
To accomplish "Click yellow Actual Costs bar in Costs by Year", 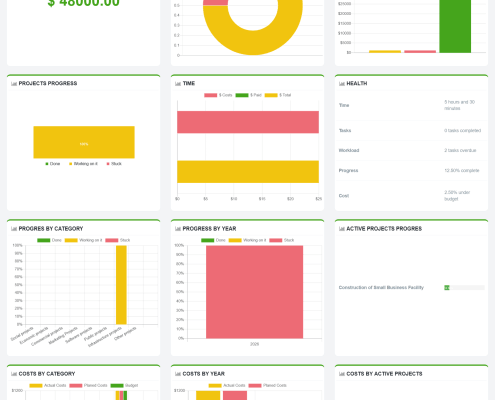I will pos(208,395).
